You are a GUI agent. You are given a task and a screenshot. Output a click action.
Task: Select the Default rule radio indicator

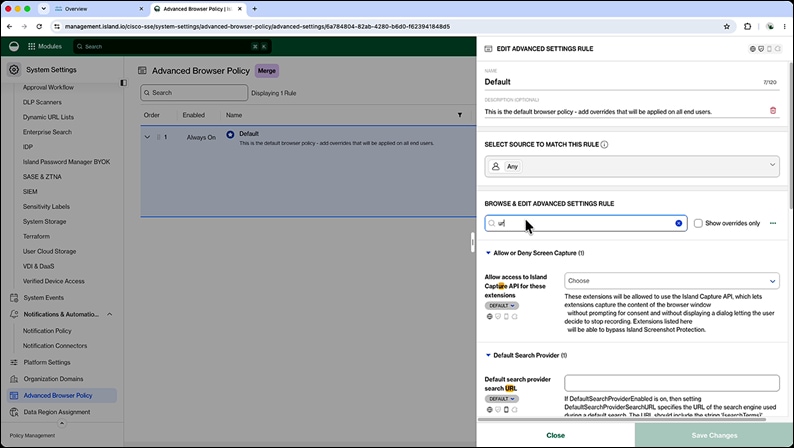[230, 135]
